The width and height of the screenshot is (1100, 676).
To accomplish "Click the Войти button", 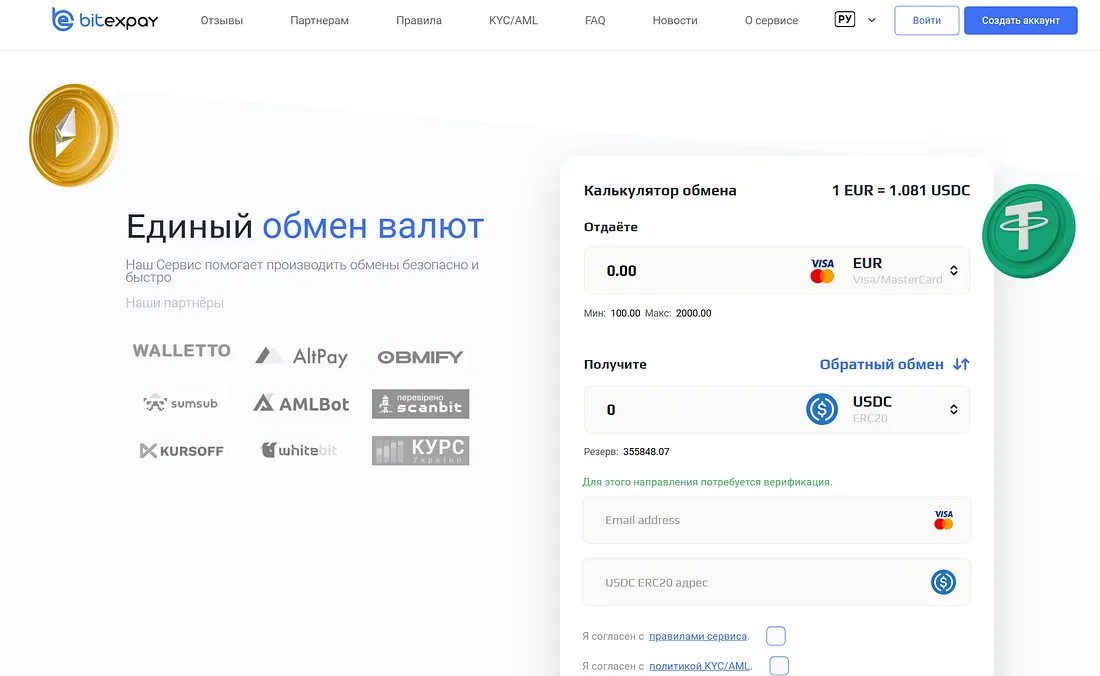I will click(x=927, y=20).
